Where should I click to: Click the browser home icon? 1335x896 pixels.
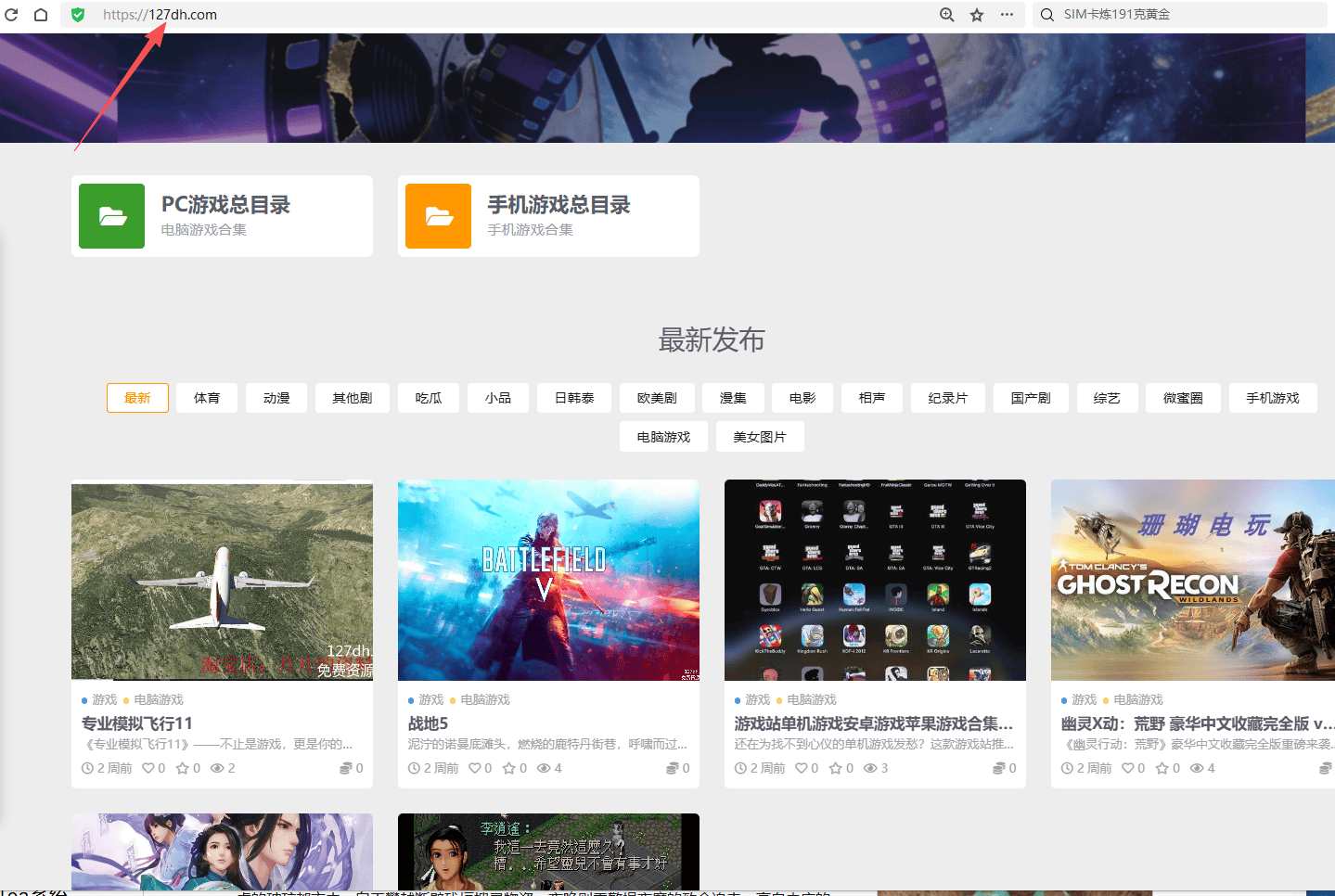[x=39, y=14]
